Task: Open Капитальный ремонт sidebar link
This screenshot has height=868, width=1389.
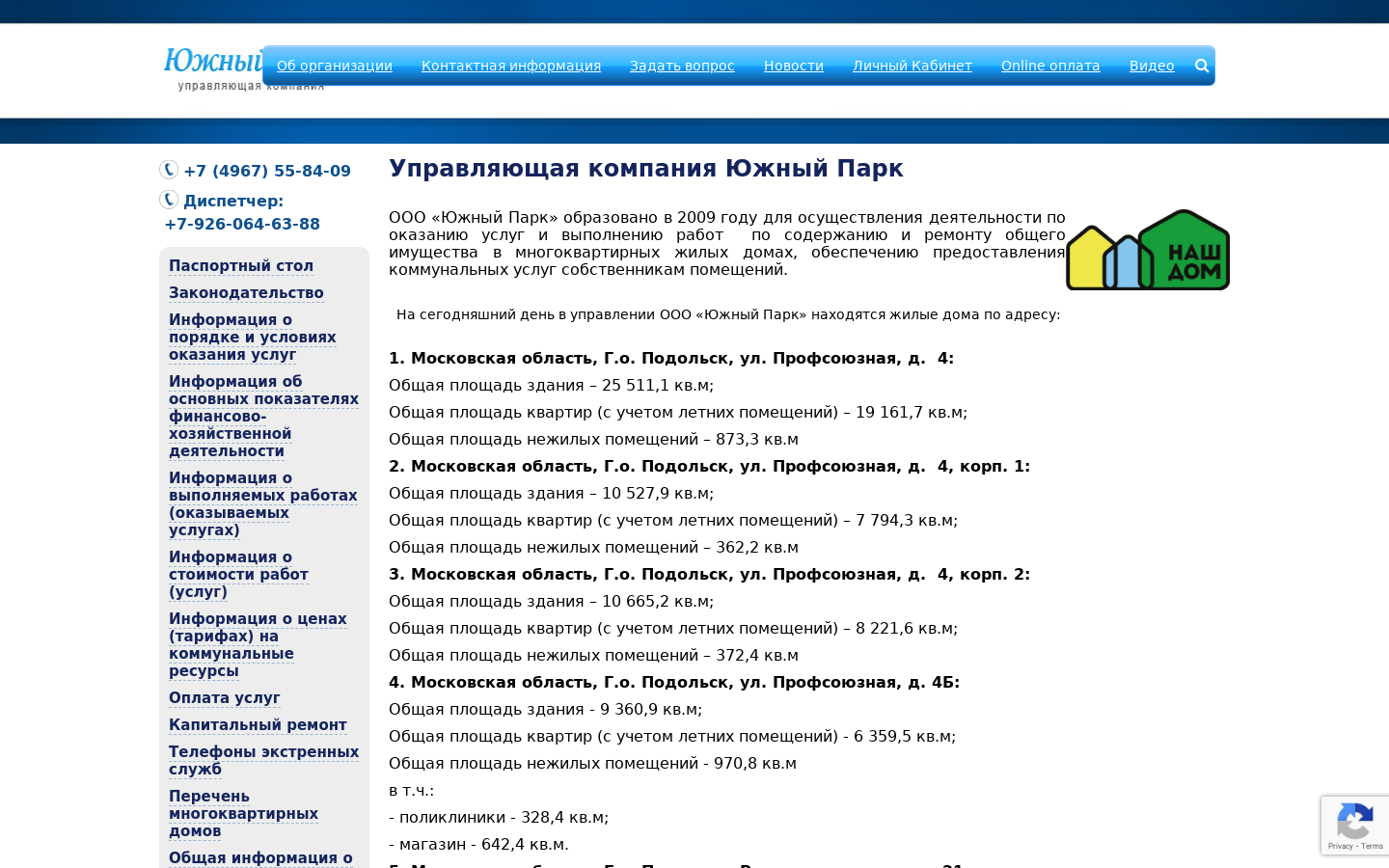Action: point(258,725)
